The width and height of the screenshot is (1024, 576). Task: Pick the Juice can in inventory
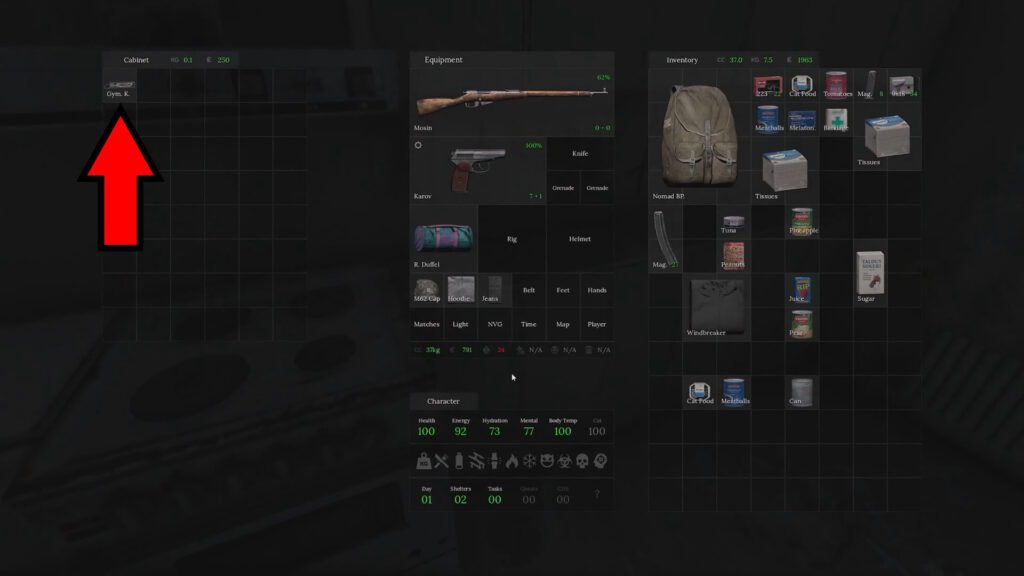[x=801, y=290]
